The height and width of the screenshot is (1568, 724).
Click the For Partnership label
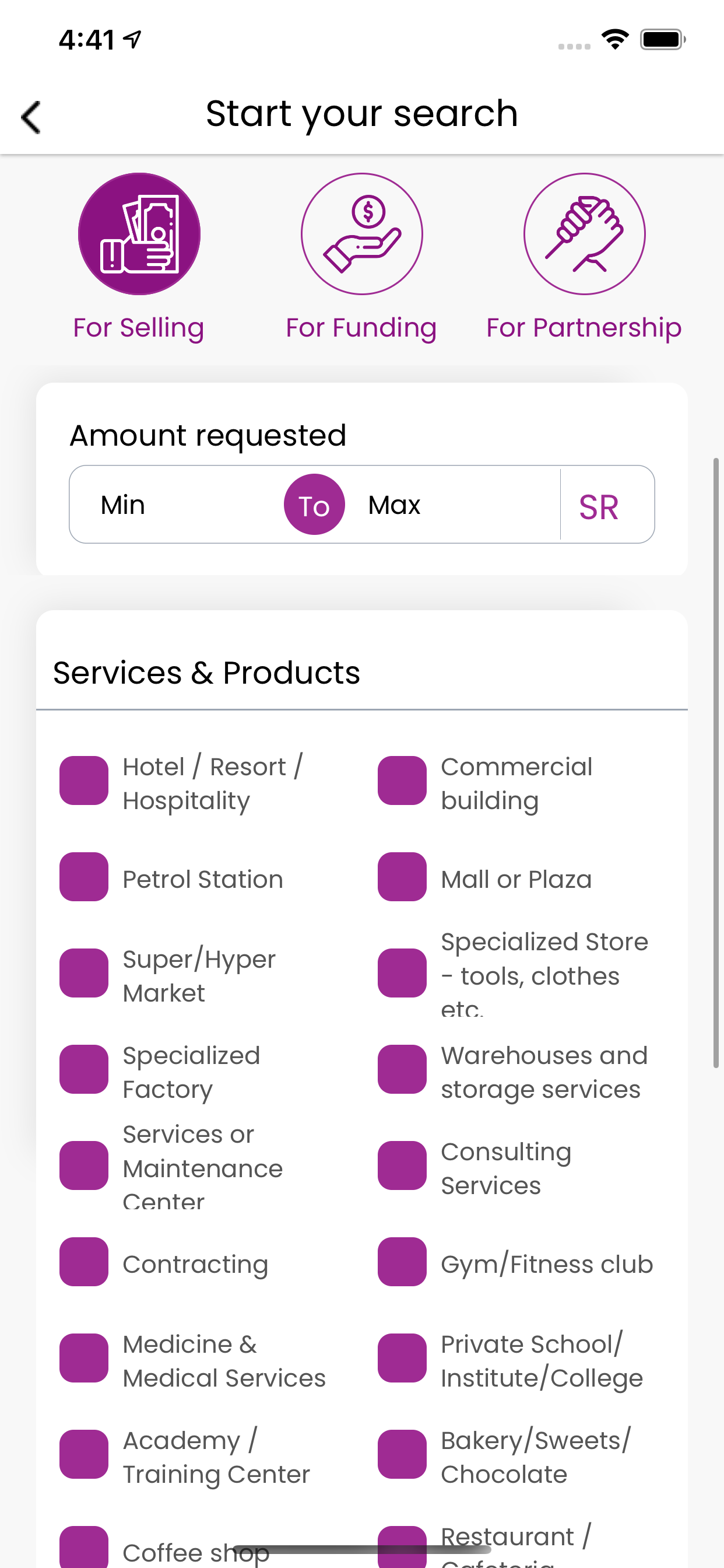(584, 327)
